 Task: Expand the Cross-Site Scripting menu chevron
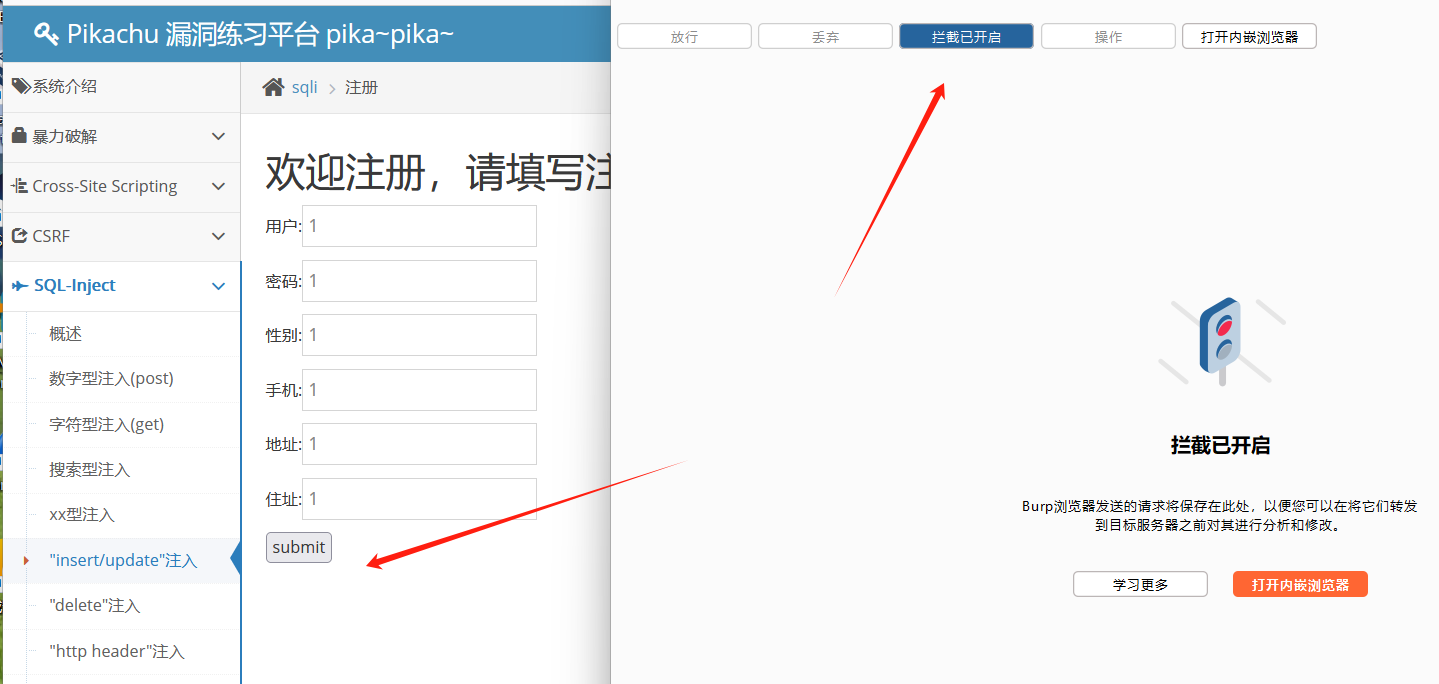pyautogui.click(x=219, y=186)
